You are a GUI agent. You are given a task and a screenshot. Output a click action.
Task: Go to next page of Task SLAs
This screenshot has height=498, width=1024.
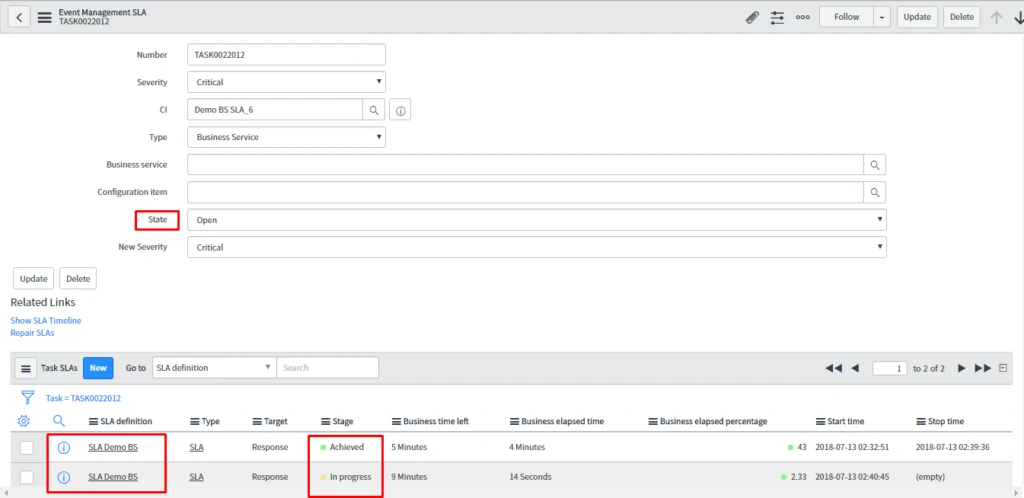(x=962, y=368)
